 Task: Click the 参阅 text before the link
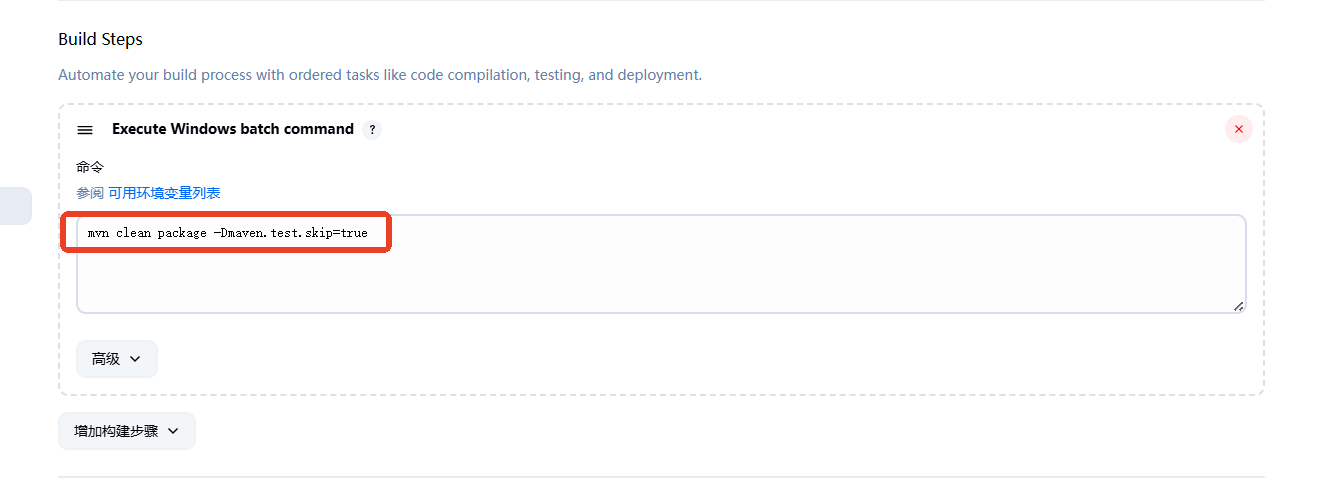(90, 193)
